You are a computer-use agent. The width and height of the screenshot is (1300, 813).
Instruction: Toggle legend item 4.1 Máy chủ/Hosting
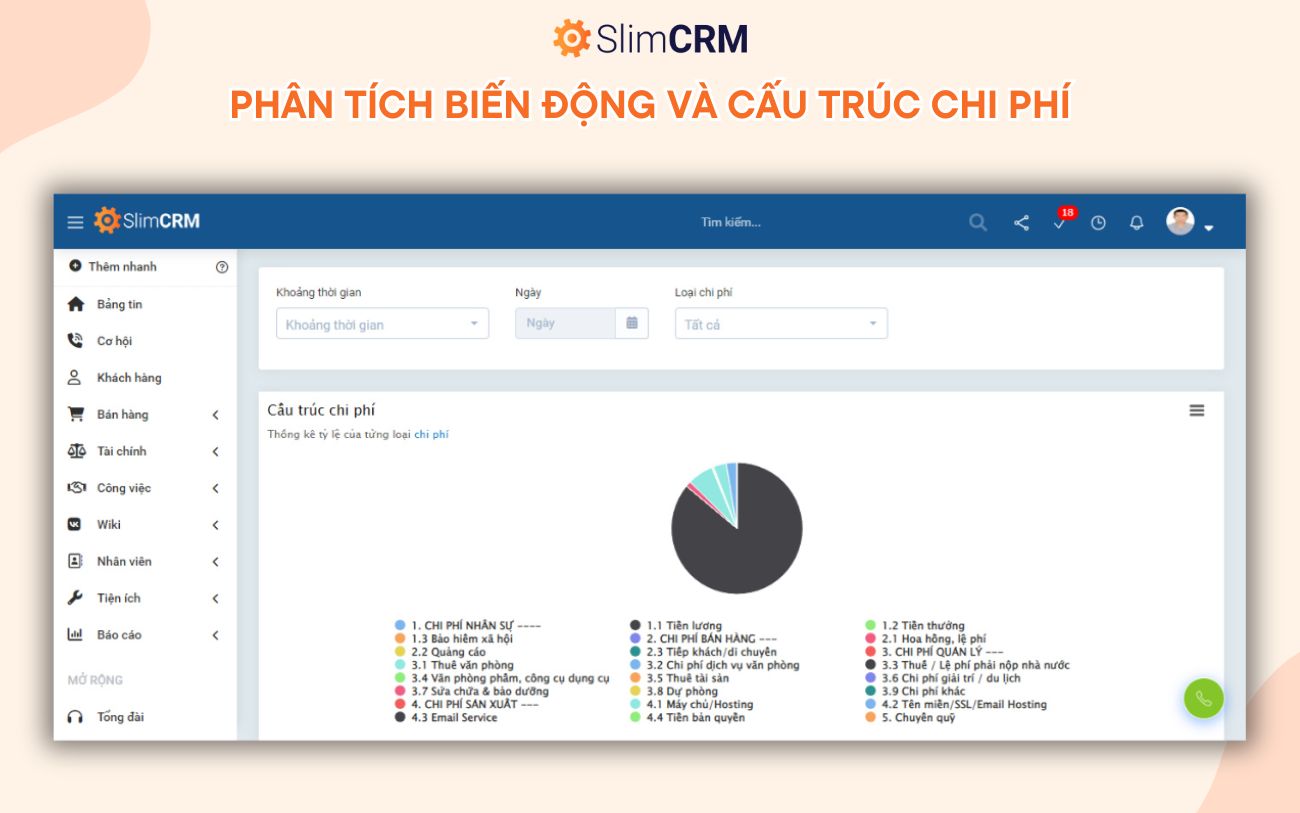(x=692, y=705)
